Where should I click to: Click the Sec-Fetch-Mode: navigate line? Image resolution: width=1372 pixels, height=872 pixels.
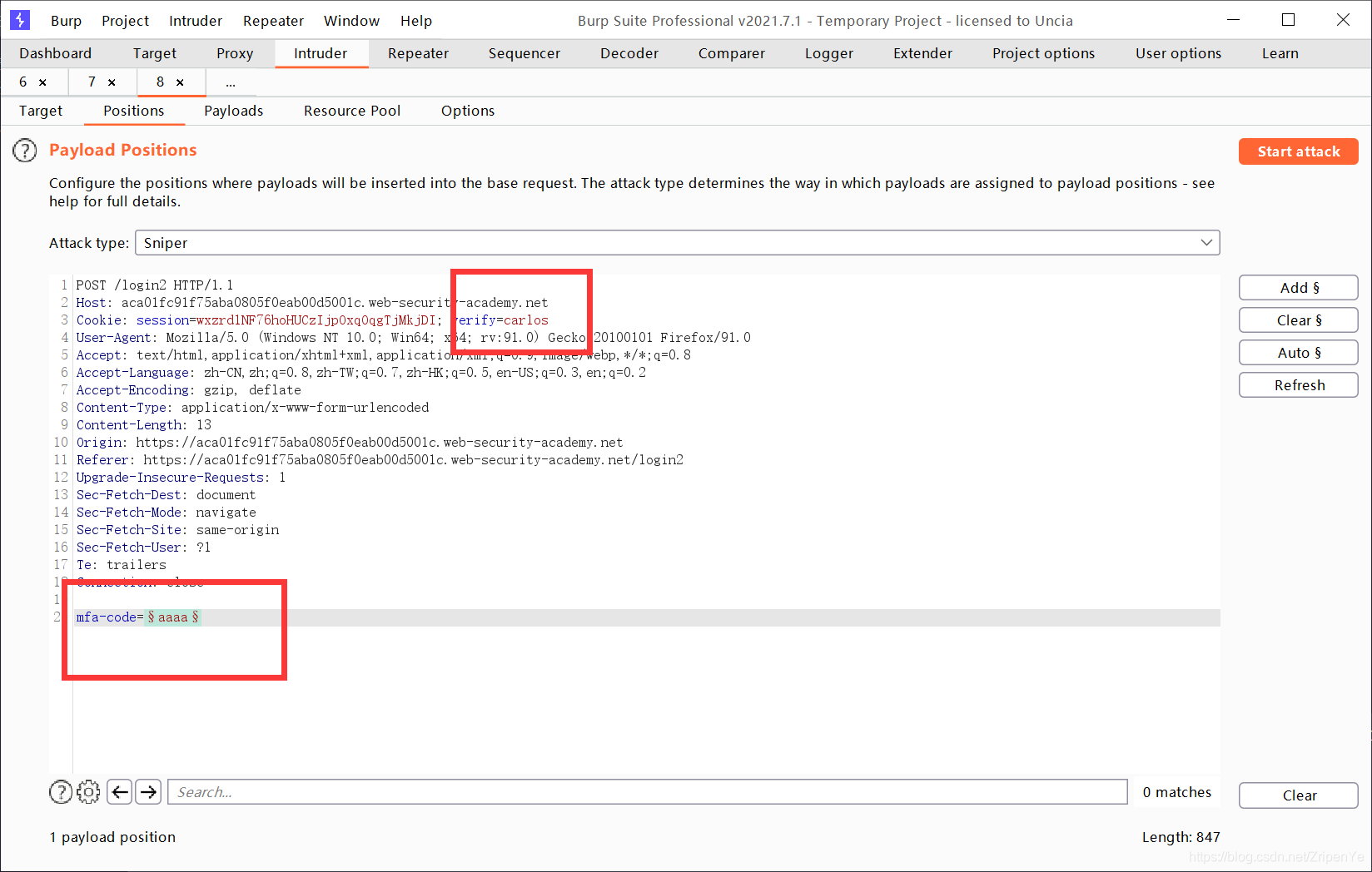(x=167, y=513)
